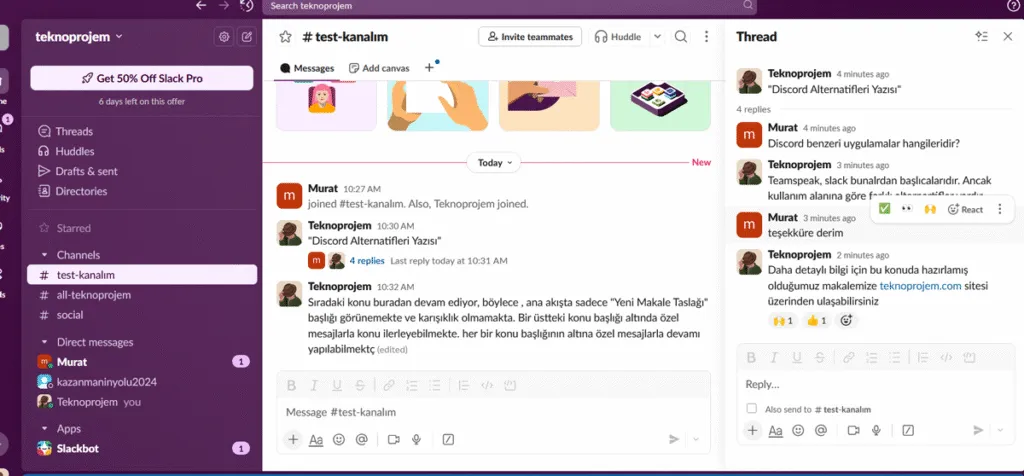Open the teknoprojem workspace menu
Screen dimensions: 1024x476
pyautogui.click(x=79, y=37)
